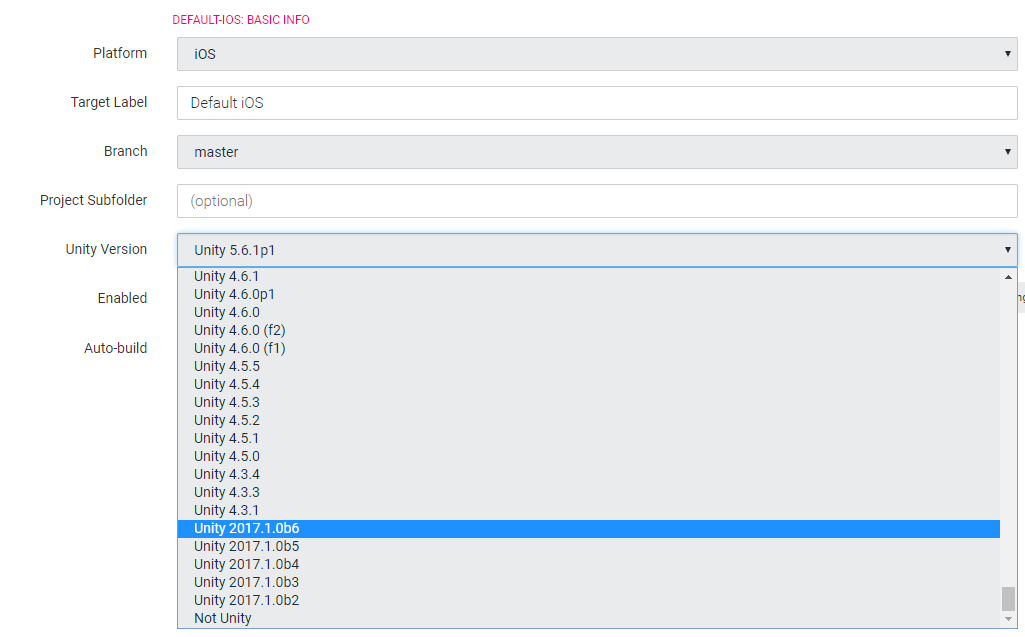1025x637 pixels.
Task: Select Unity 4.6.0p1 from the list
Action: [x=588, y=294]
